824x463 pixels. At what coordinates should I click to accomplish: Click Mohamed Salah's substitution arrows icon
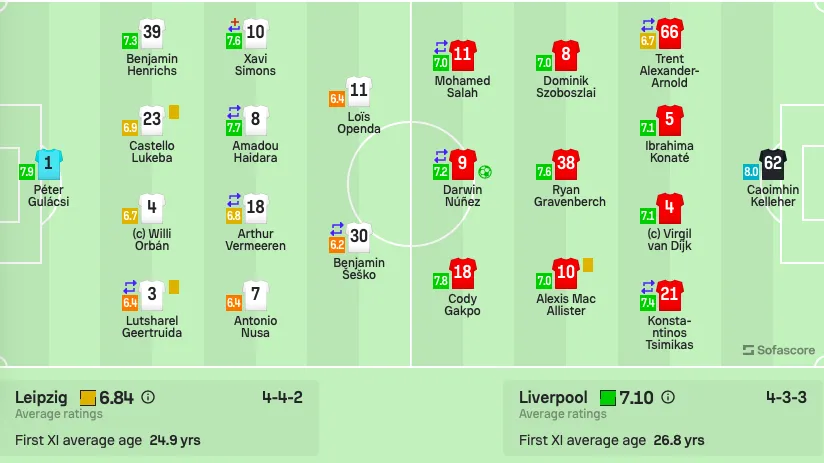(x=440, y=47)
